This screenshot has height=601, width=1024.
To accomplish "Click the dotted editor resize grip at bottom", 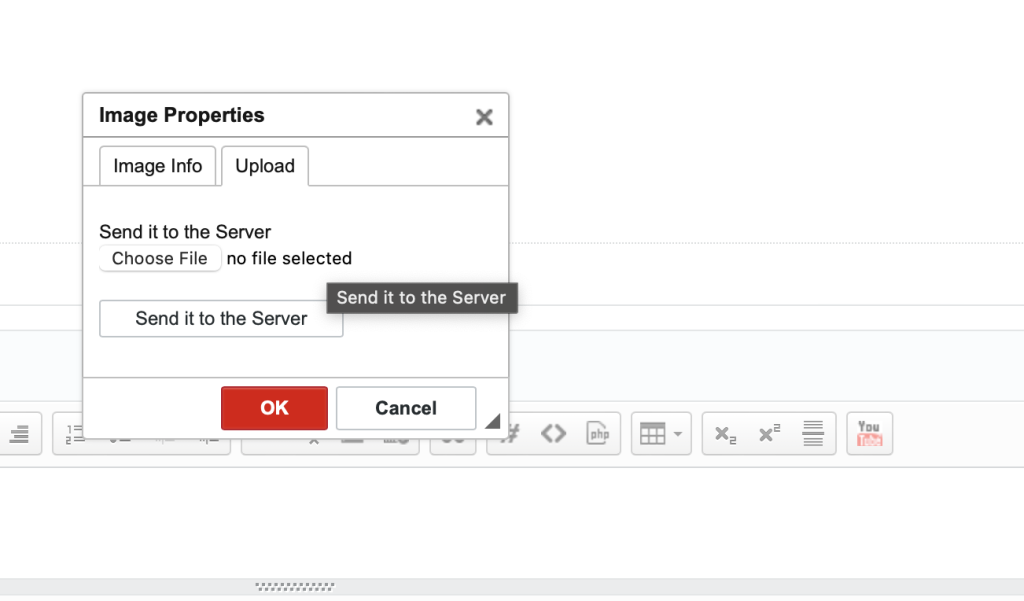I will coord(295,587).
